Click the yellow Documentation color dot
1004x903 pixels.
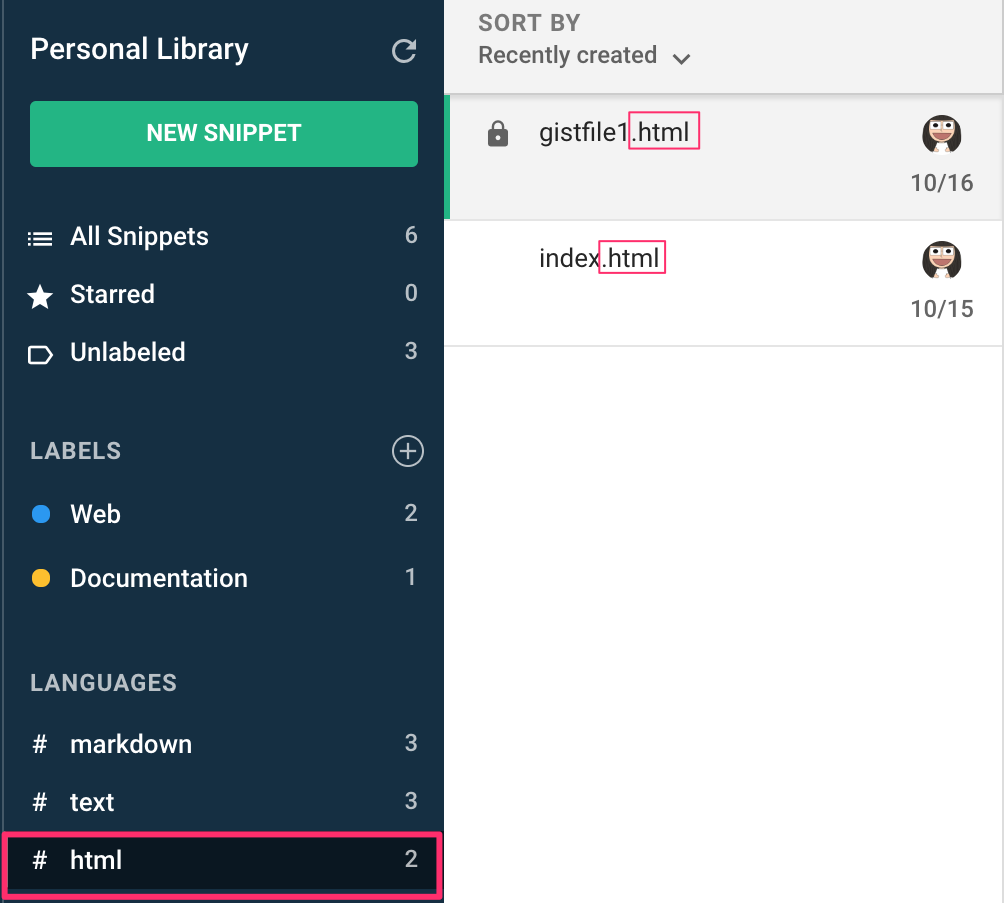pos(41,579)
